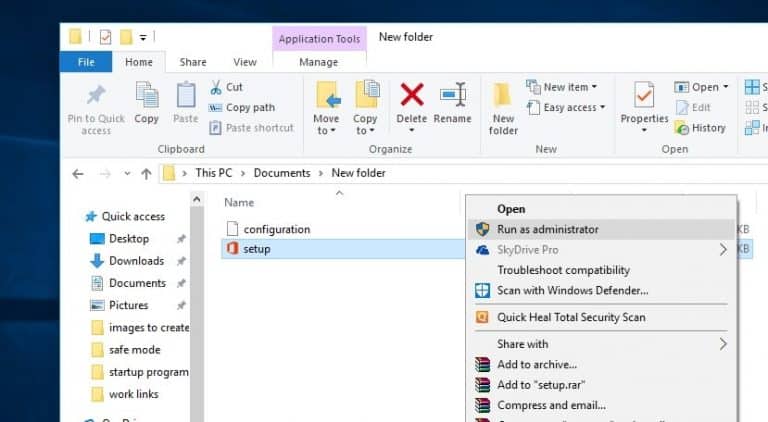Click the Up arrow navigation button
This screenshot has height=422, width=768.
146,173
